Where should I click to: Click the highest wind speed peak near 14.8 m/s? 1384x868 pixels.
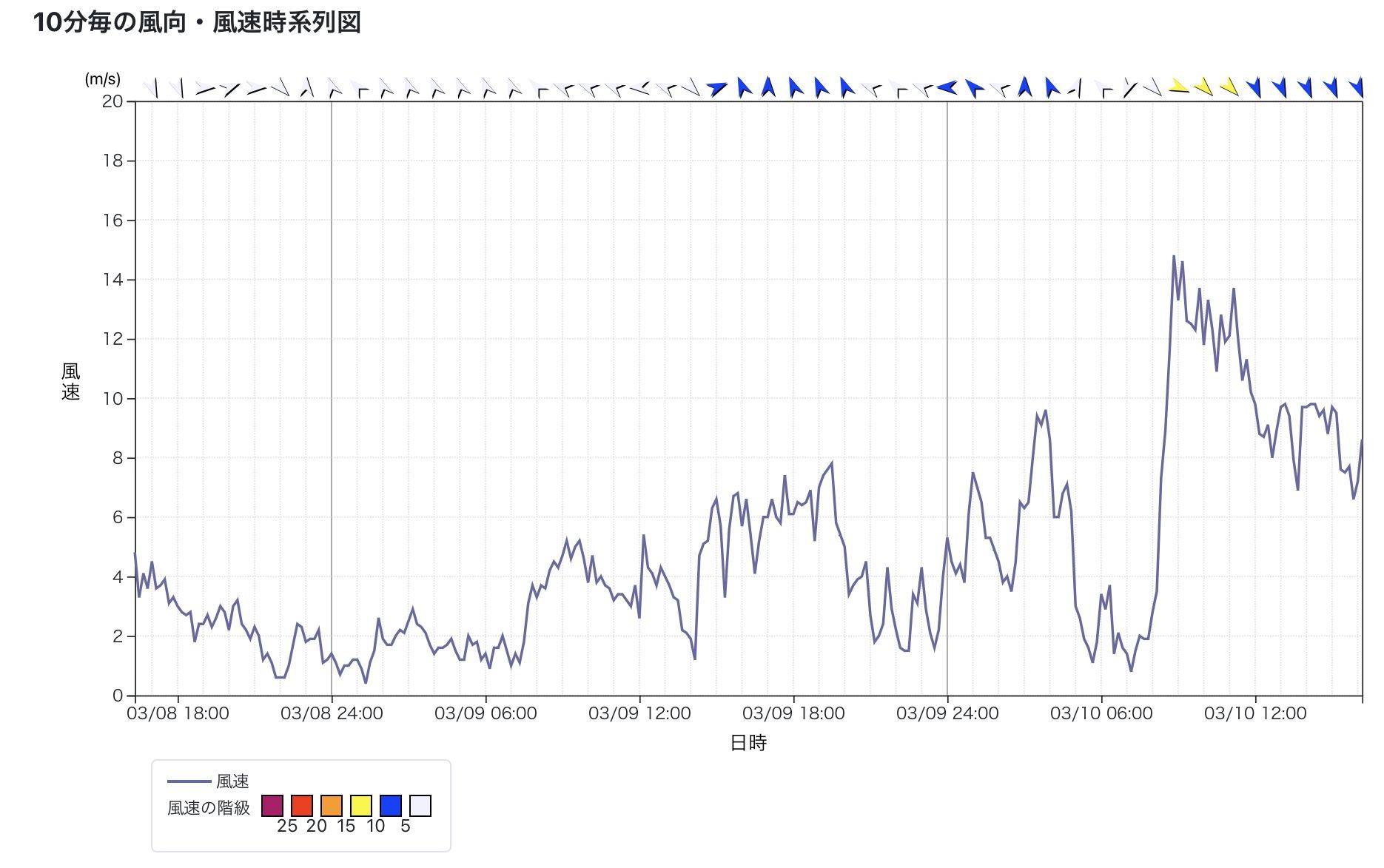1174,256
